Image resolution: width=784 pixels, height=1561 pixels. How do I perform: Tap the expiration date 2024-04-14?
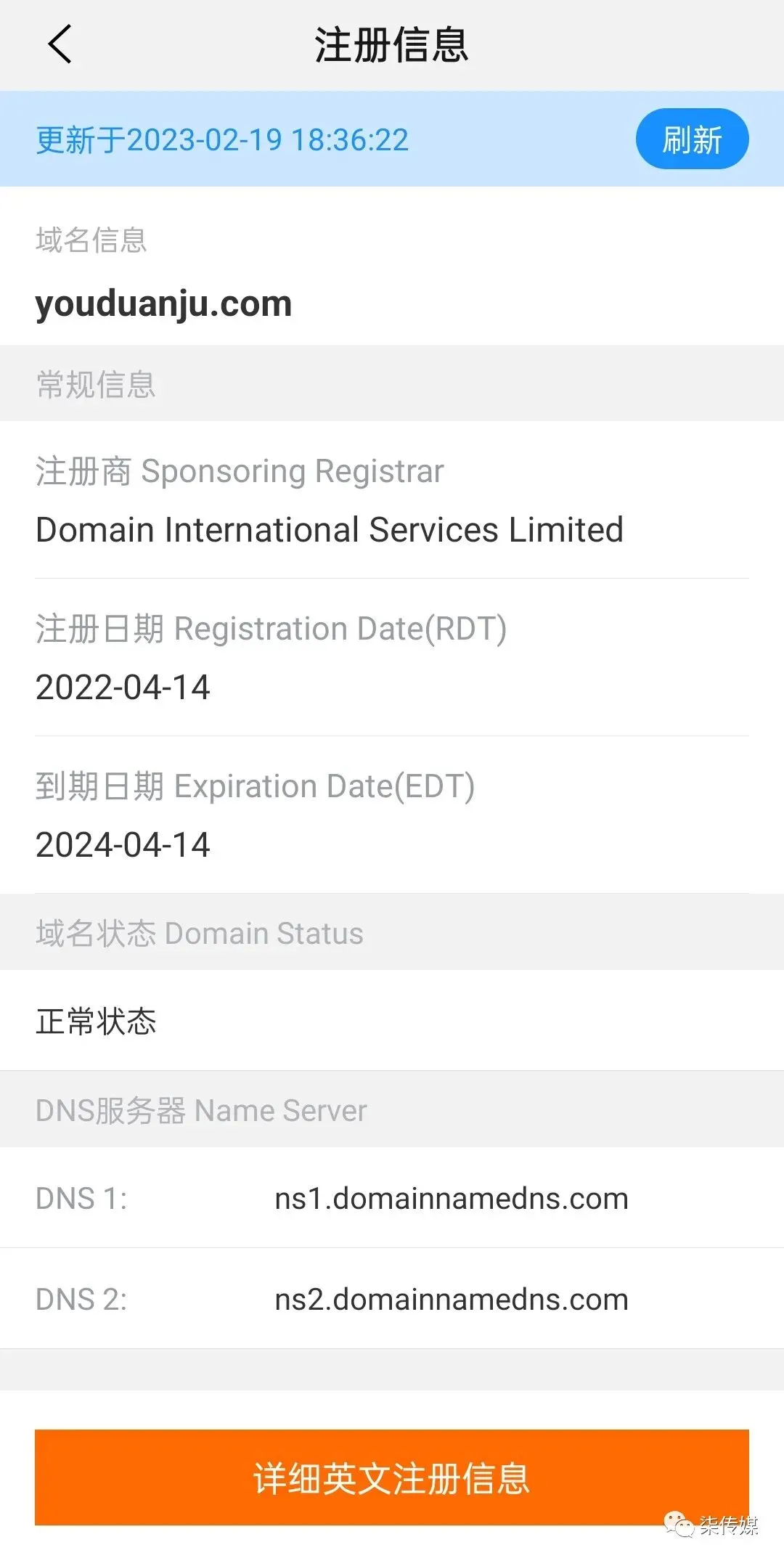coord(123,844)
